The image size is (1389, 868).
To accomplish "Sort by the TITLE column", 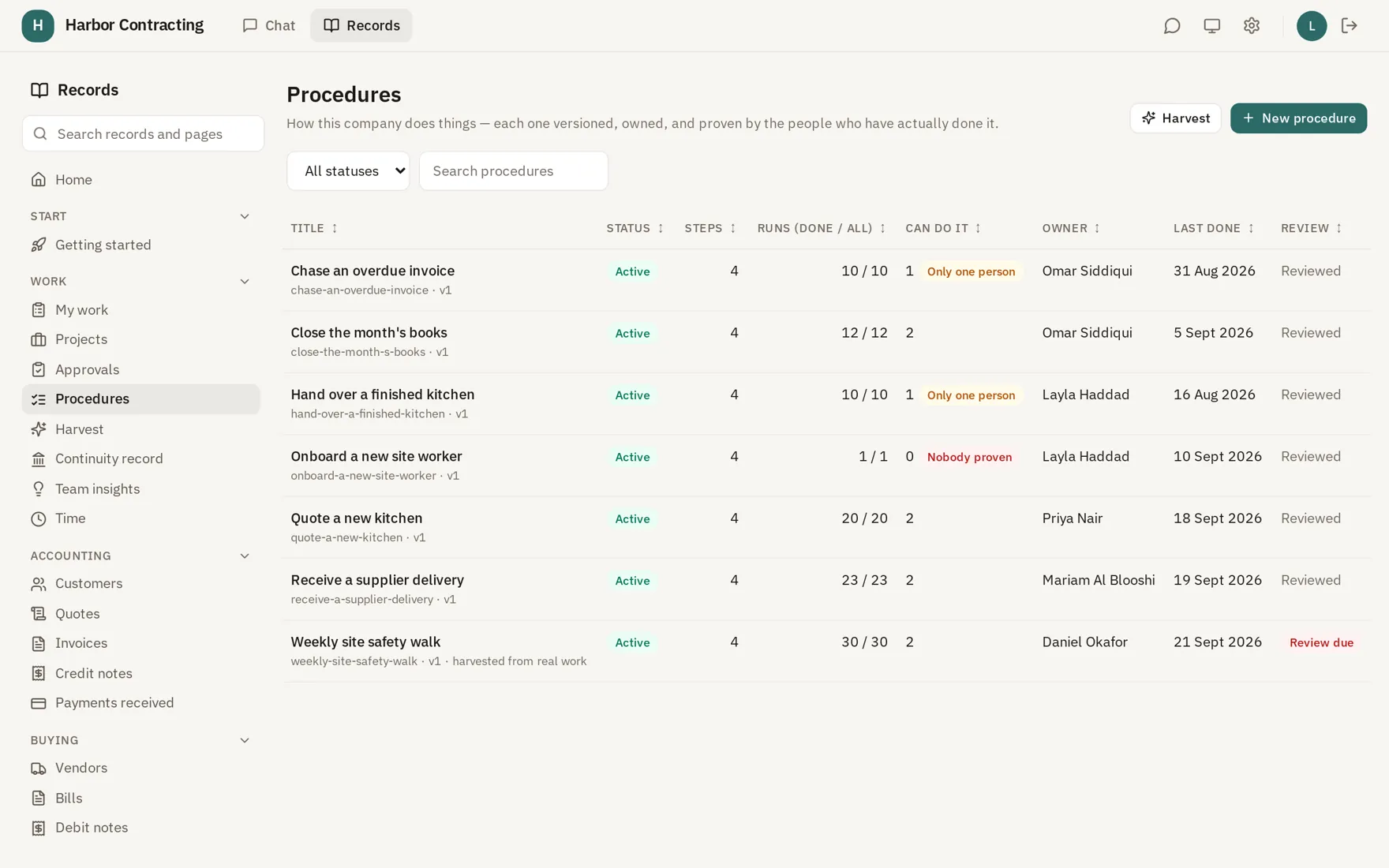I will (x=314, y=228).
